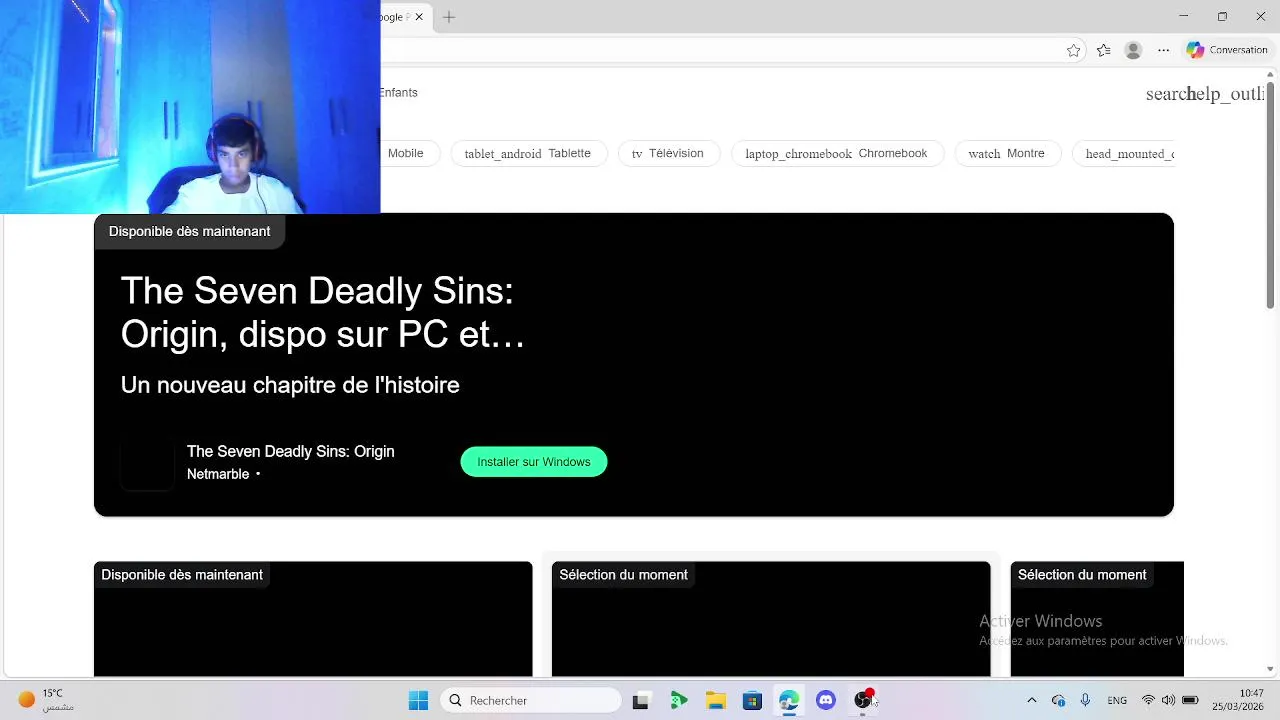This screenshot has width=1280, height=720.
Task: Click 'Un nouveau chapitre de l'histoire' subtitle
Action: (290, 385)
